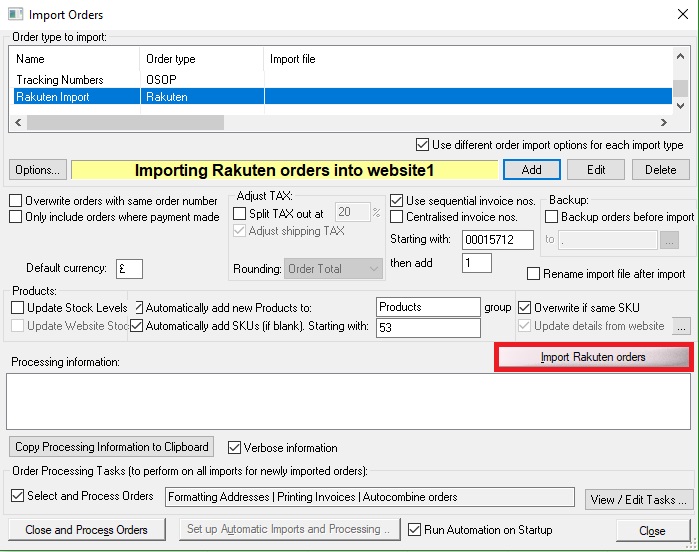Toggle Split TAX out at checkbox
The image size is (699, 552).
239,214
